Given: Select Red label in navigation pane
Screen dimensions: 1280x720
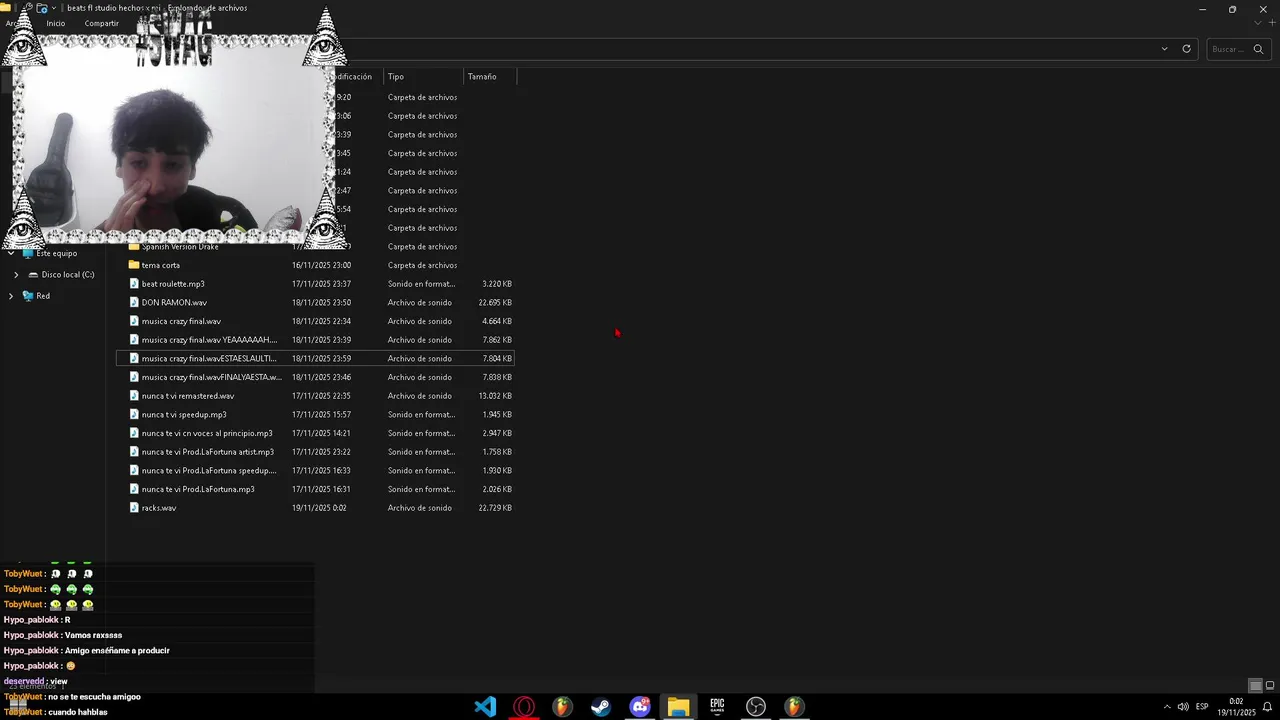Looking at the screenshot, I should [43, 296].
